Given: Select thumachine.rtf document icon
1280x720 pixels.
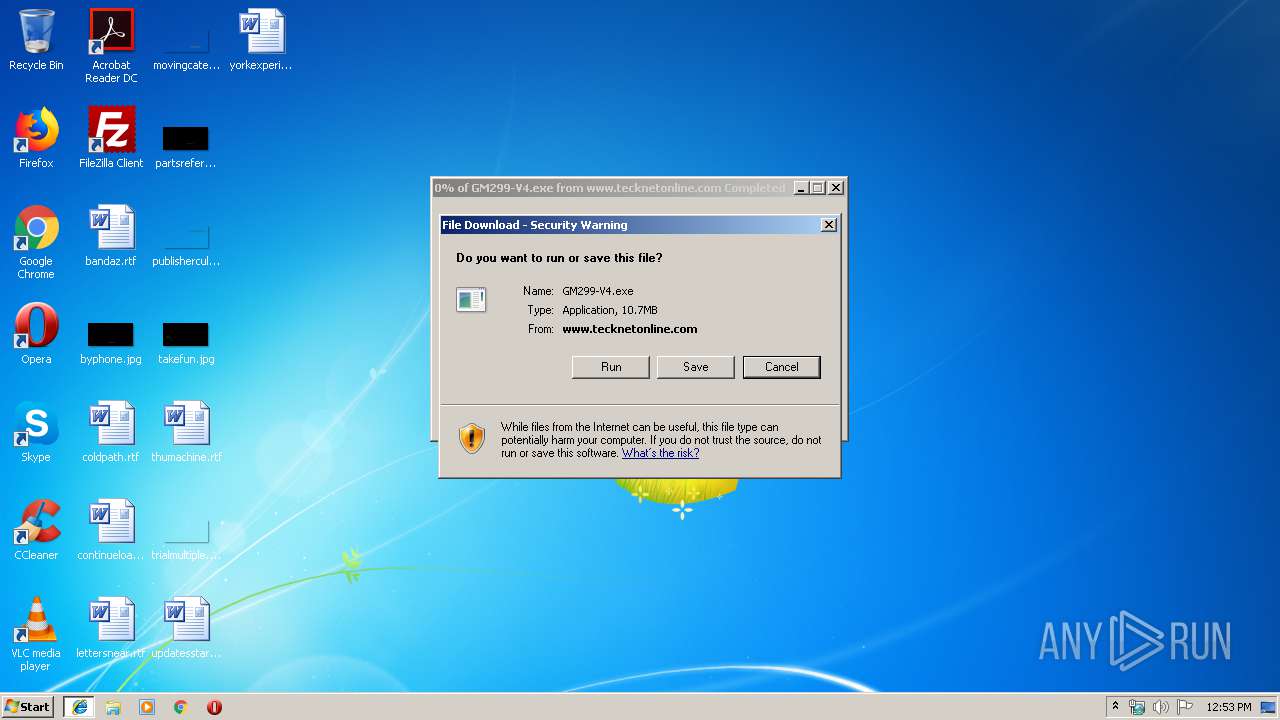Looking at the screenshot, I should pos(186,432).
